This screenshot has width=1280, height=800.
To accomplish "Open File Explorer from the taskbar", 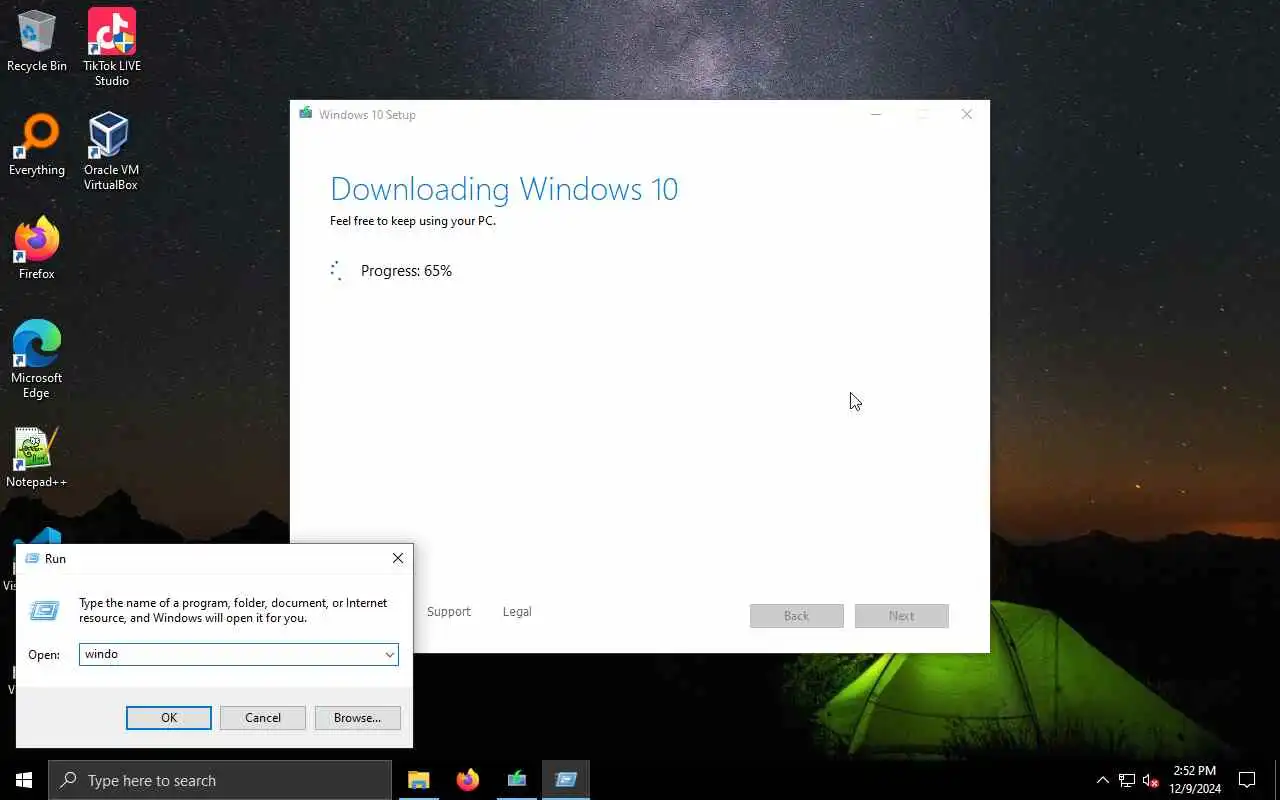I will (x=418, y=780).
